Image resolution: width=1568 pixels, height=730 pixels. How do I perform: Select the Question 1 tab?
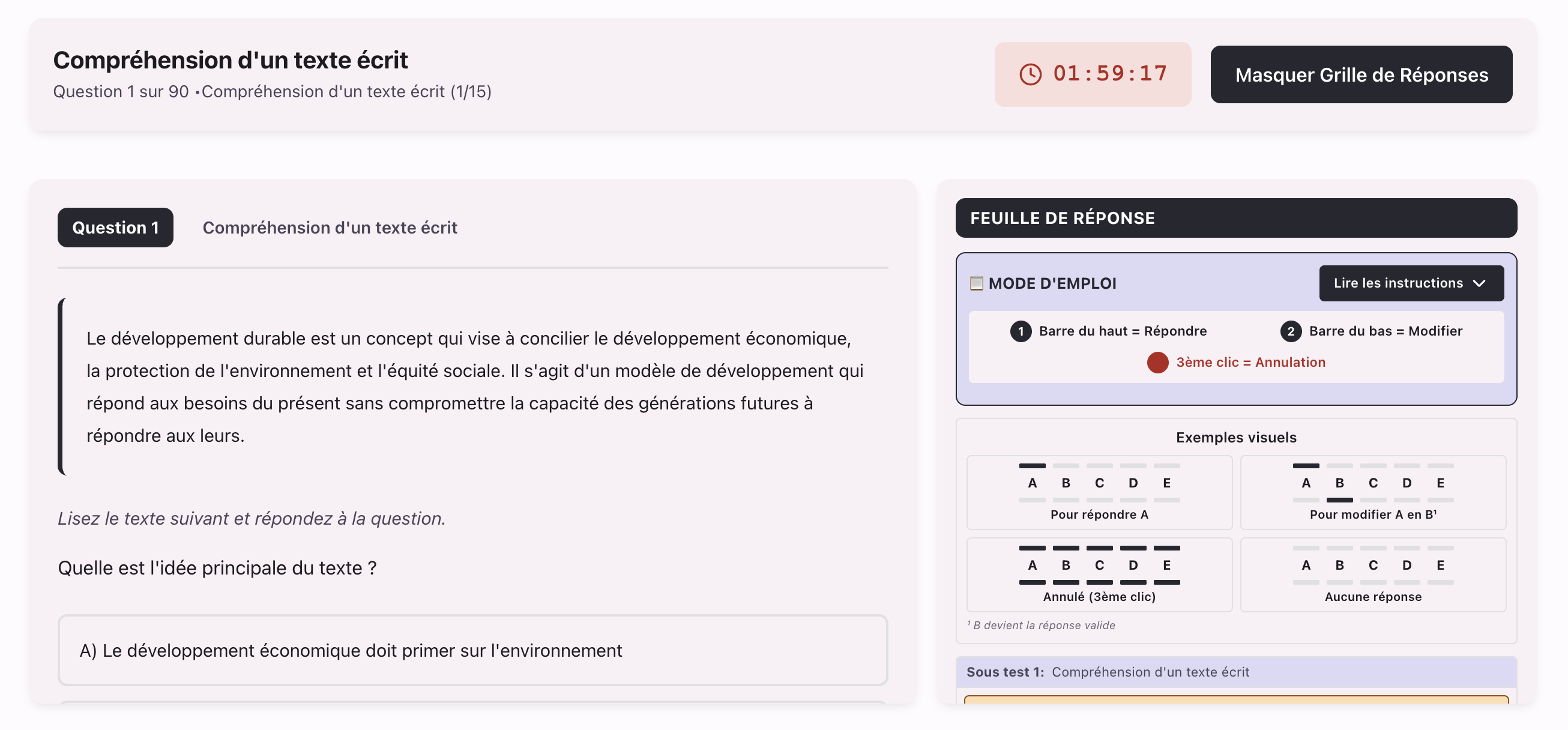[115, 227]
